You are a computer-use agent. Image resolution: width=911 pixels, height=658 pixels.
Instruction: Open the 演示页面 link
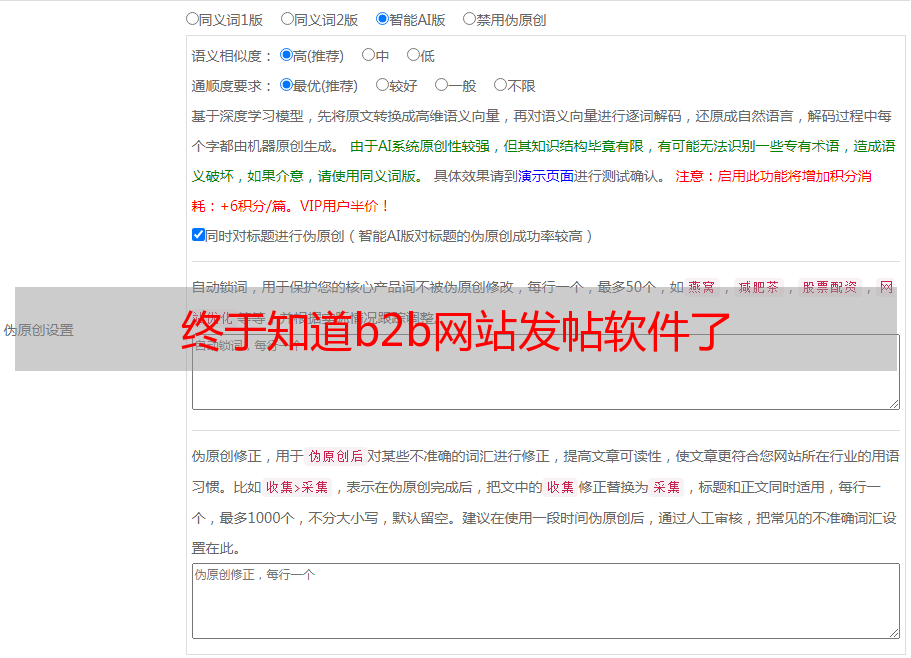coord(546,176)
